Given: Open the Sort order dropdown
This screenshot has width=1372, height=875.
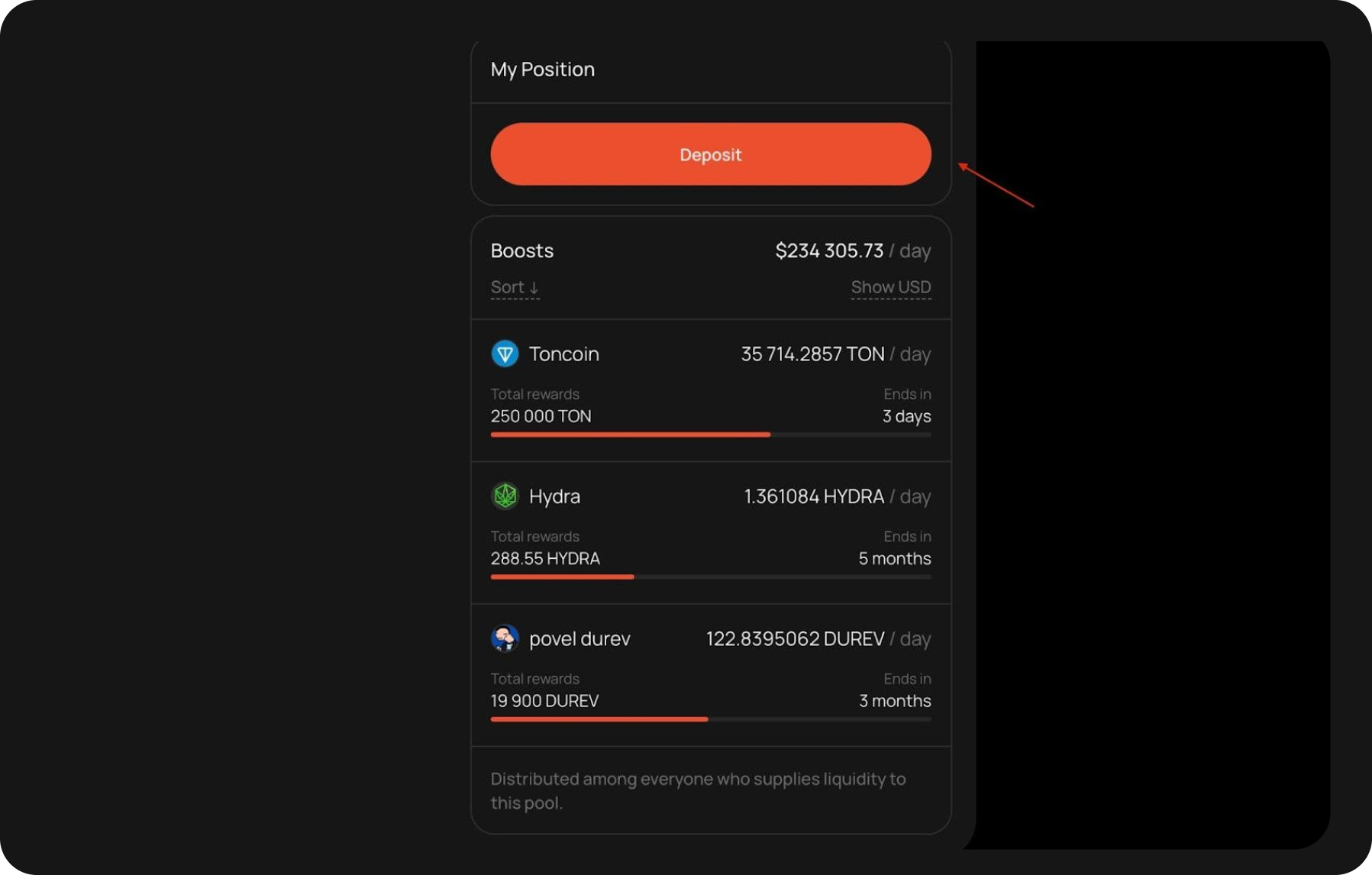Looking at the screenshot, I should [515, 287].
